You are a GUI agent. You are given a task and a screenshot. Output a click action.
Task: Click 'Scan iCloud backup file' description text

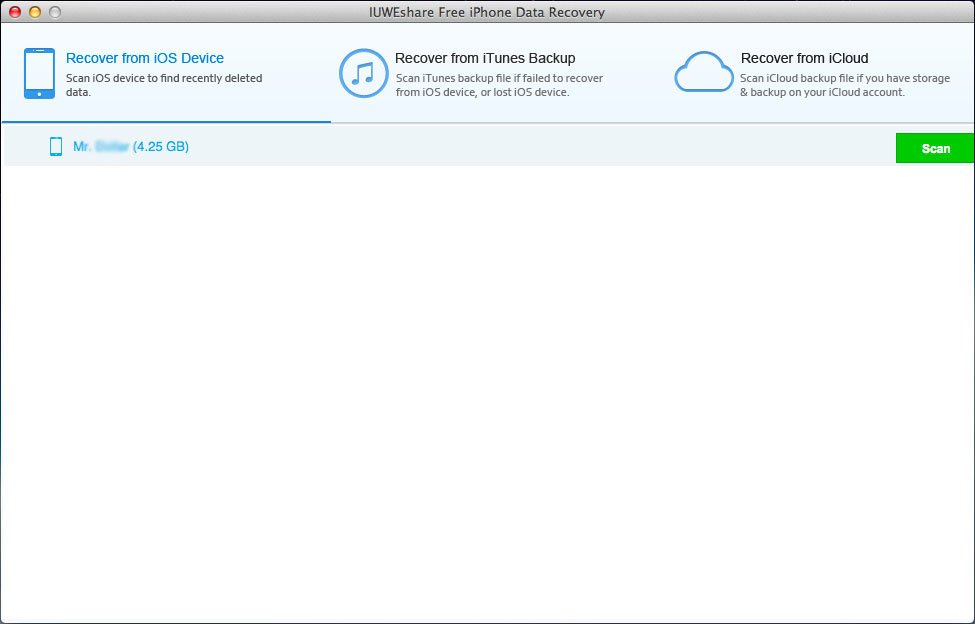845,85
